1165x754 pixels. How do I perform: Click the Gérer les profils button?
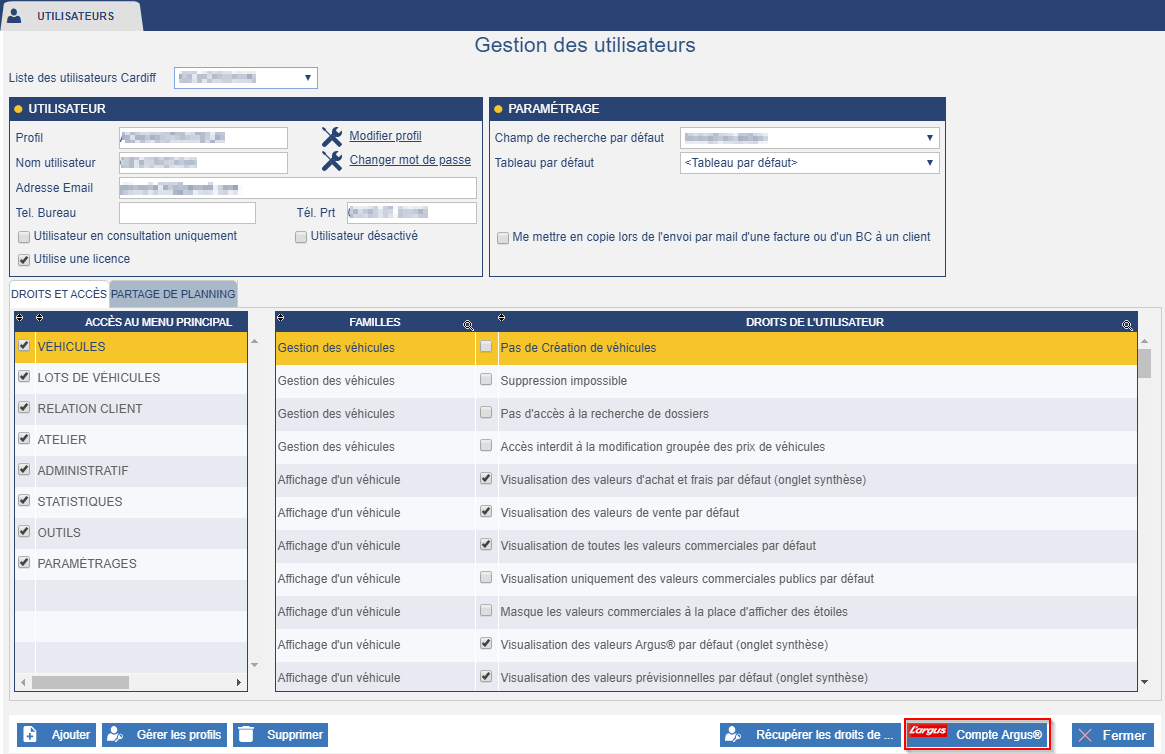click(x=164, y=735)
